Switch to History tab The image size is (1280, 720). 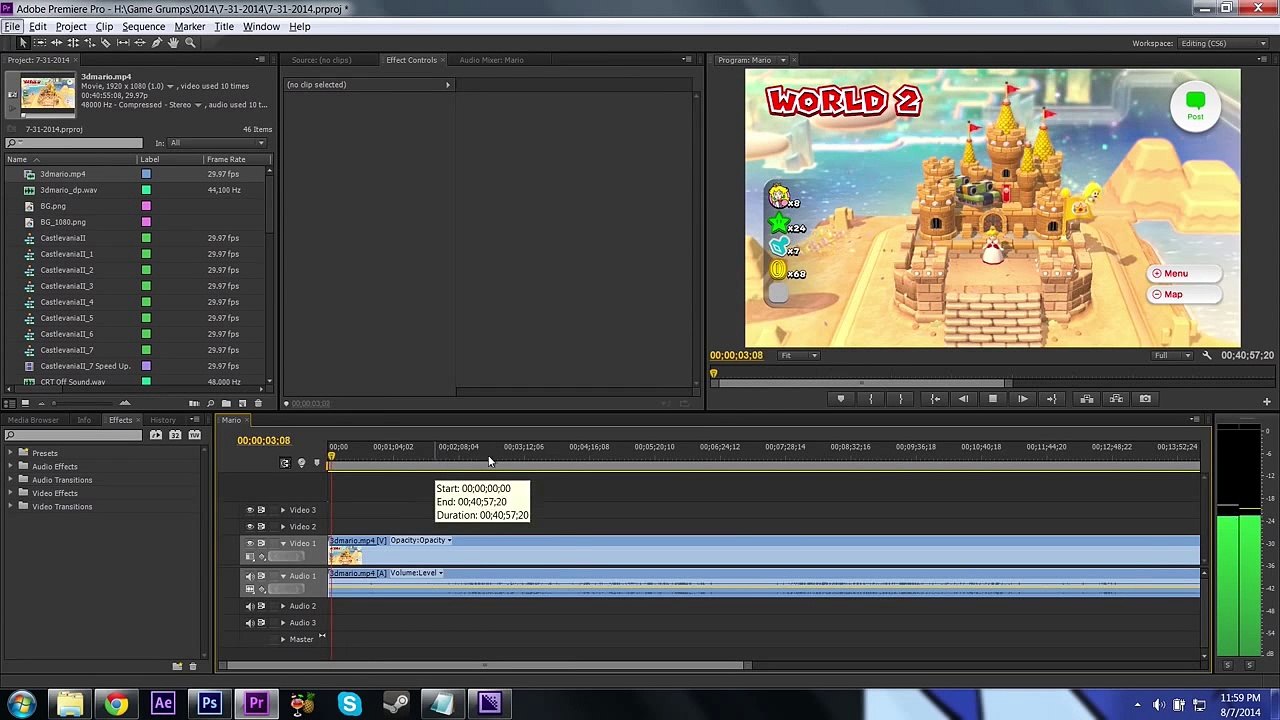(163, 420)
